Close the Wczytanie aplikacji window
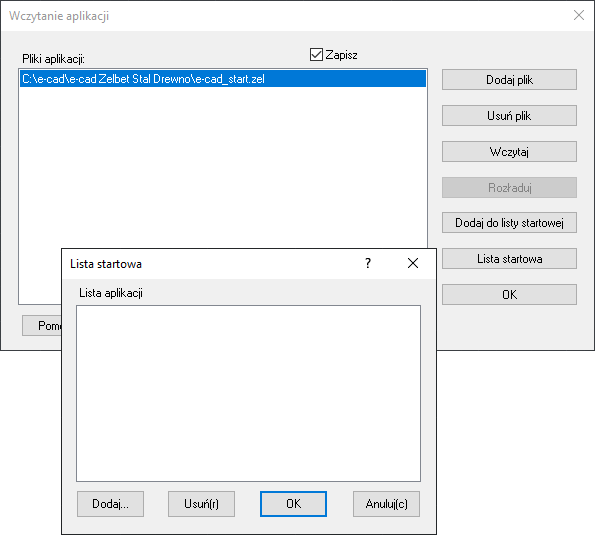Viewport: 595px width, 535px height. pos(579,15)
